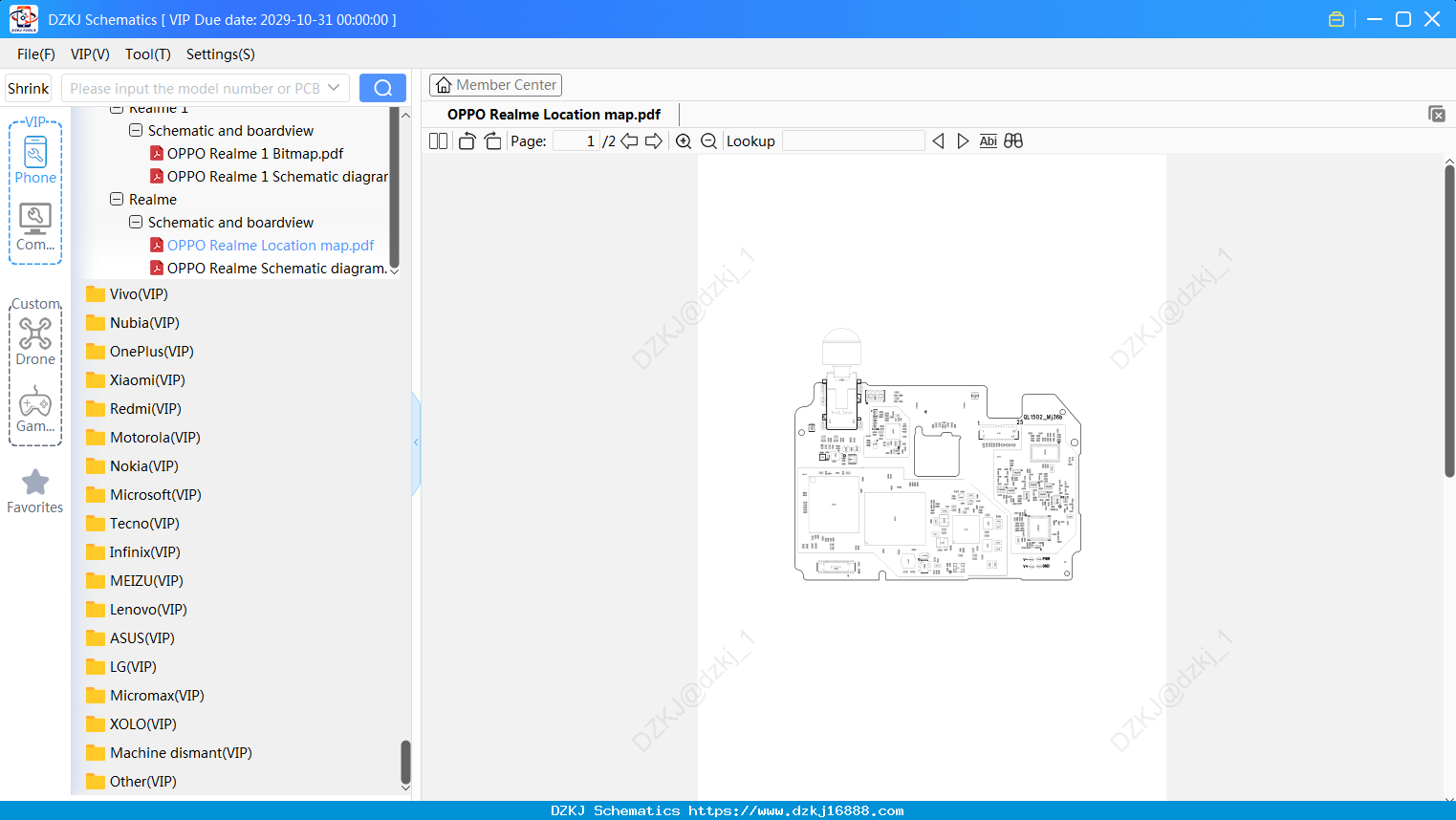This screenshot has width=1456, height=820.
Task: Find previous lookup result triangle
Action: pyautogui.click(x=938, y=141)
